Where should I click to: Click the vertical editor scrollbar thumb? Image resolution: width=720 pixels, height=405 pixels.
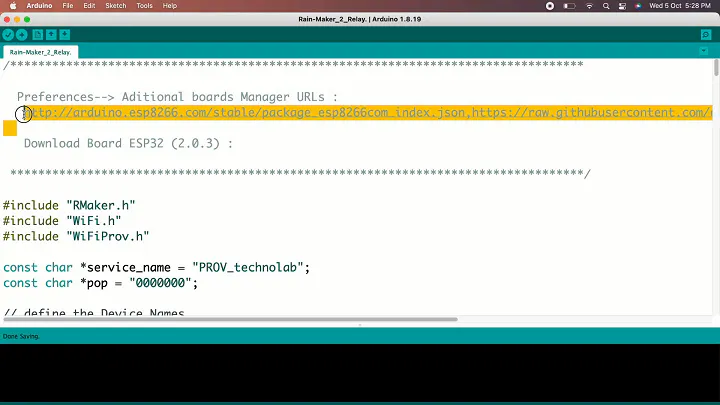pos(716,68)
